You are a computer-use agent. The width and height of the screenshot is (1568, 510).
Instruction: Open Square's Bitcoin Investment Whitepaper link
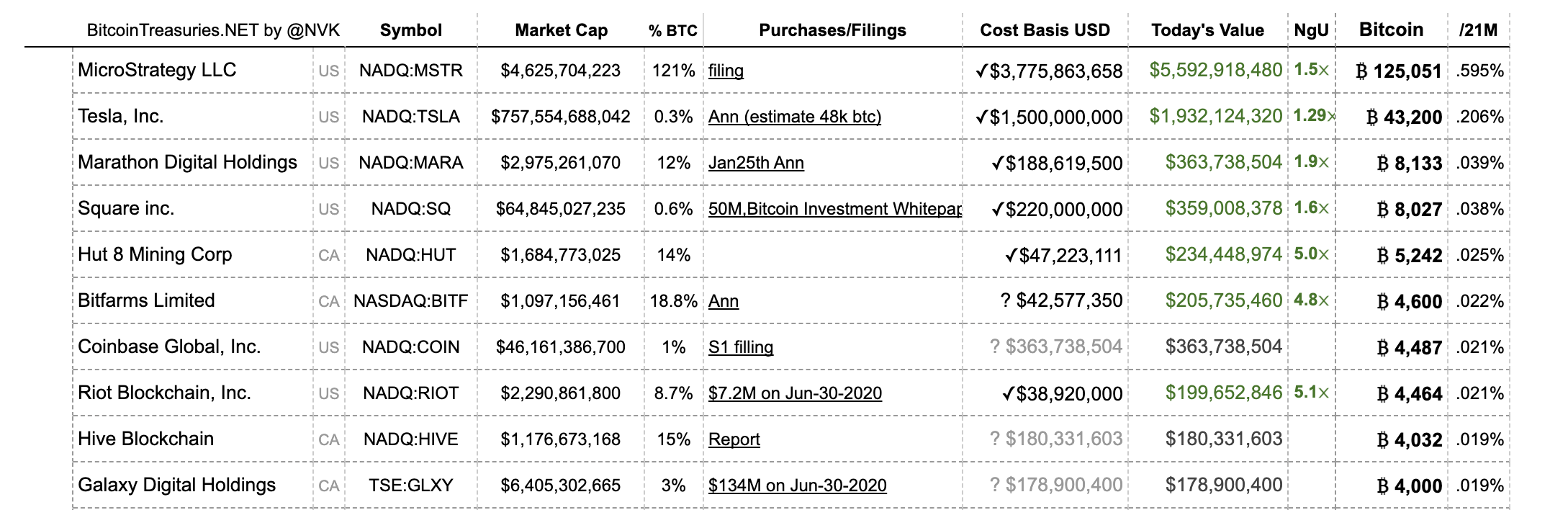834,209
